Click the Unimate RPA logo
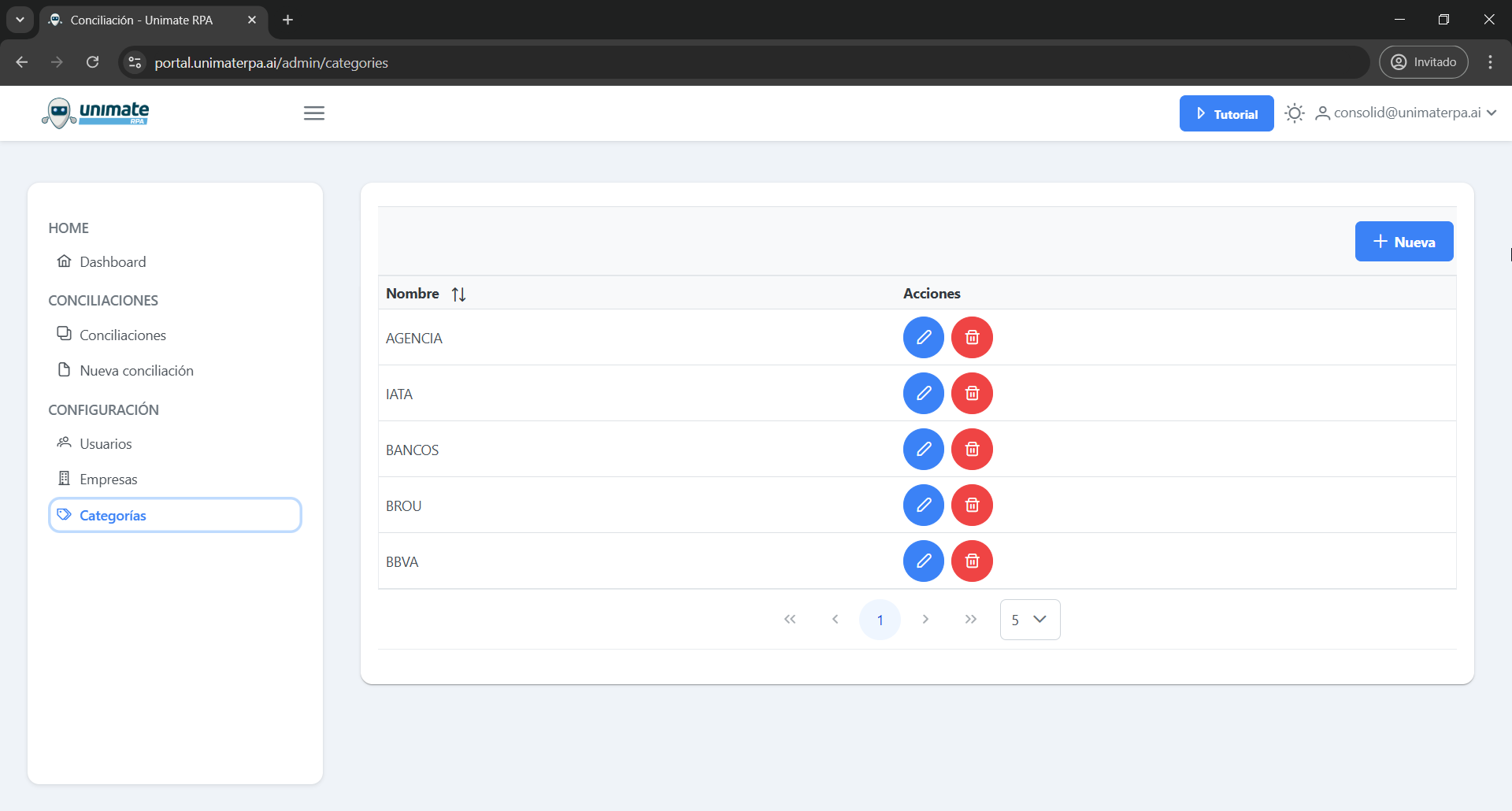This screenshot has width=1512, height=811. click(95, 113)
